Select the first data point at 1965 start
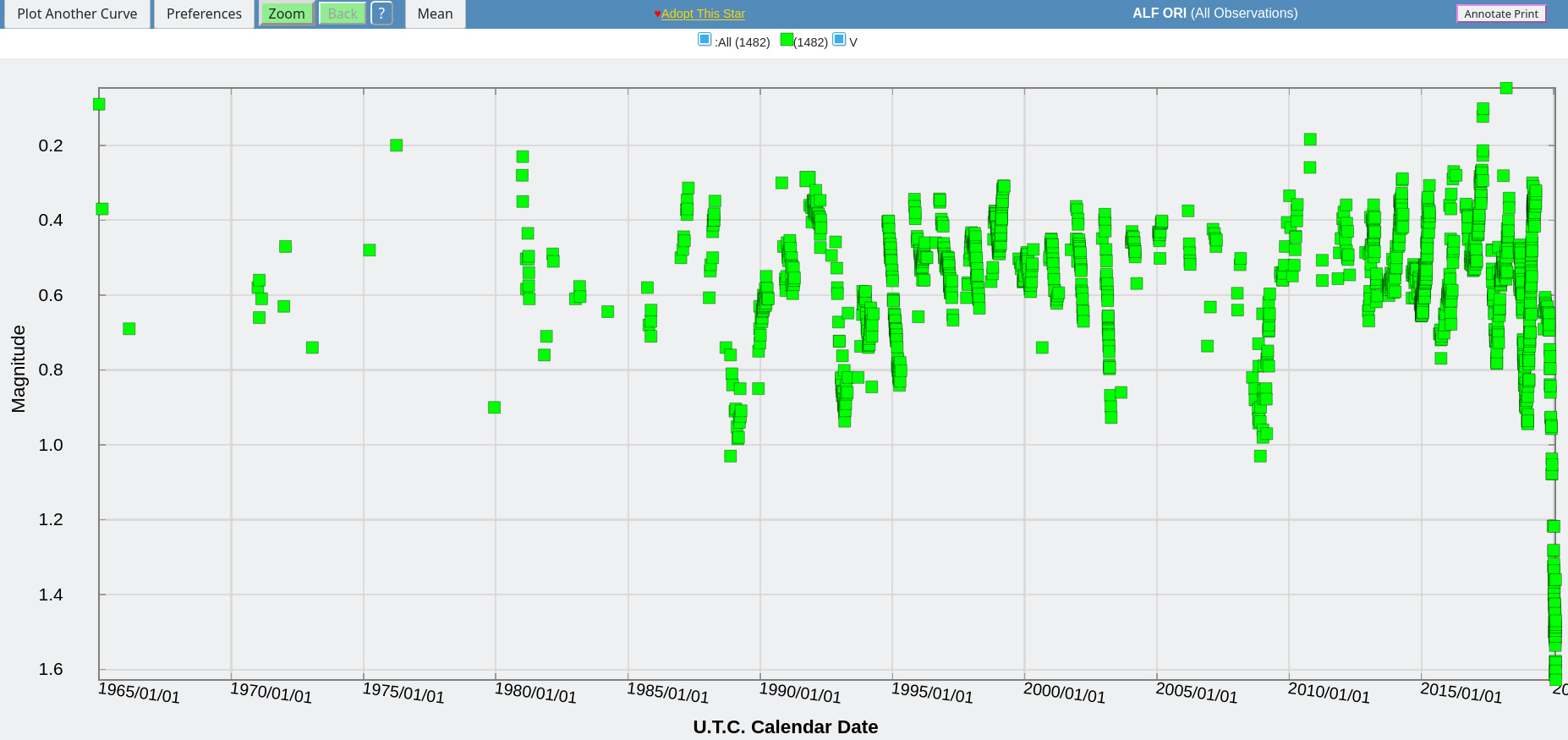Viewport: 1568px width, 740px height. click(99, 104)
